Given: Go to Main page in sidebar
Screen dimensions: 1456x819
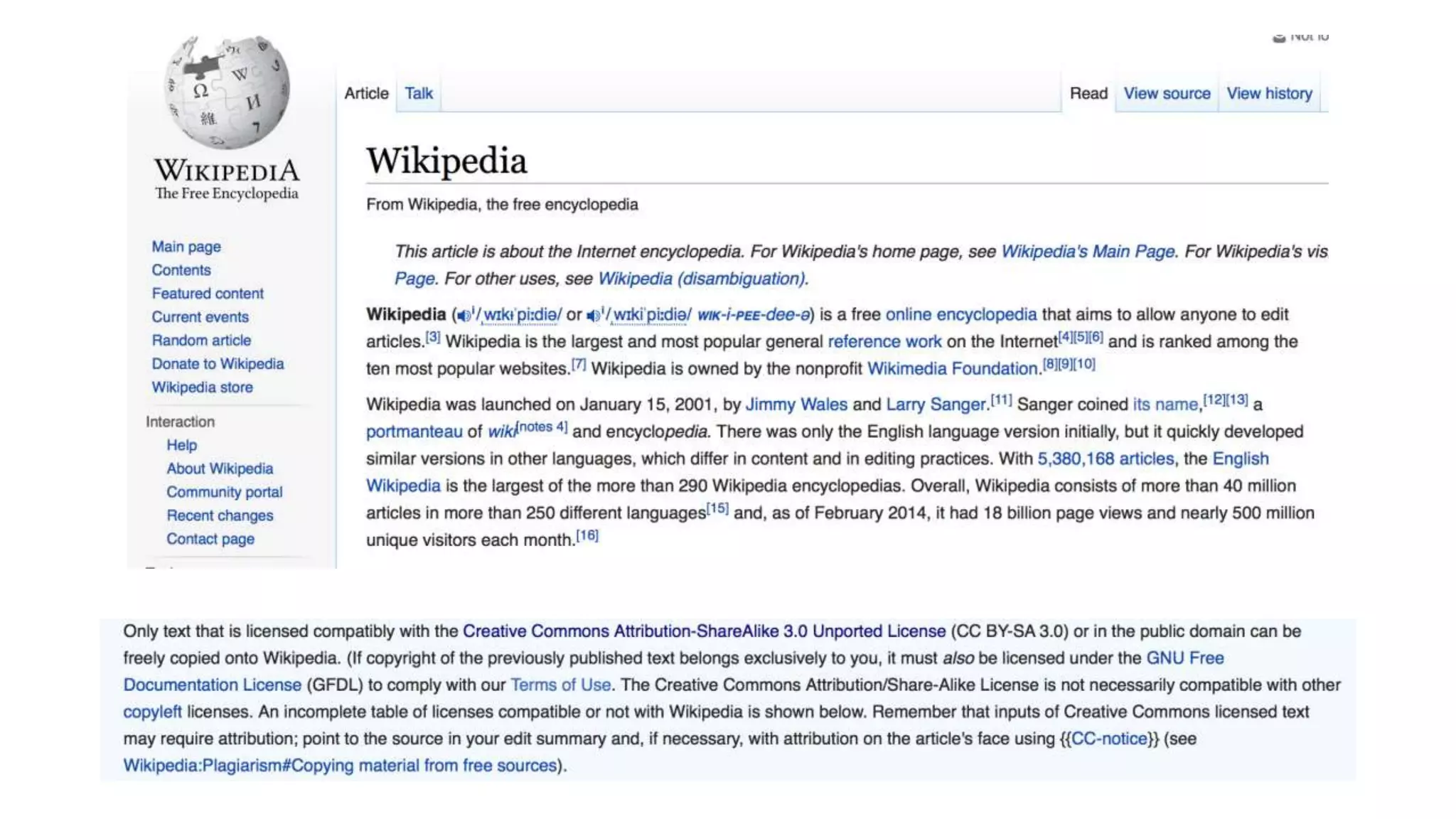Looking at the screenshot, I should click(x=186, y=247).
